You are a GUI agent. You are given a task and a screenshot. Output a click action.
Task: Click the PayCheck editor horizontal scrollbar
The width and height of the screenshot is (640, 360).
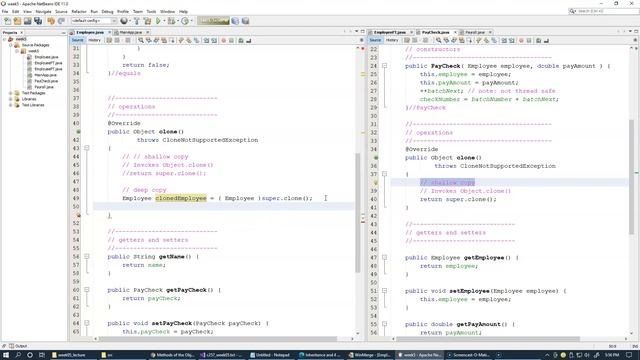(488, 339)
